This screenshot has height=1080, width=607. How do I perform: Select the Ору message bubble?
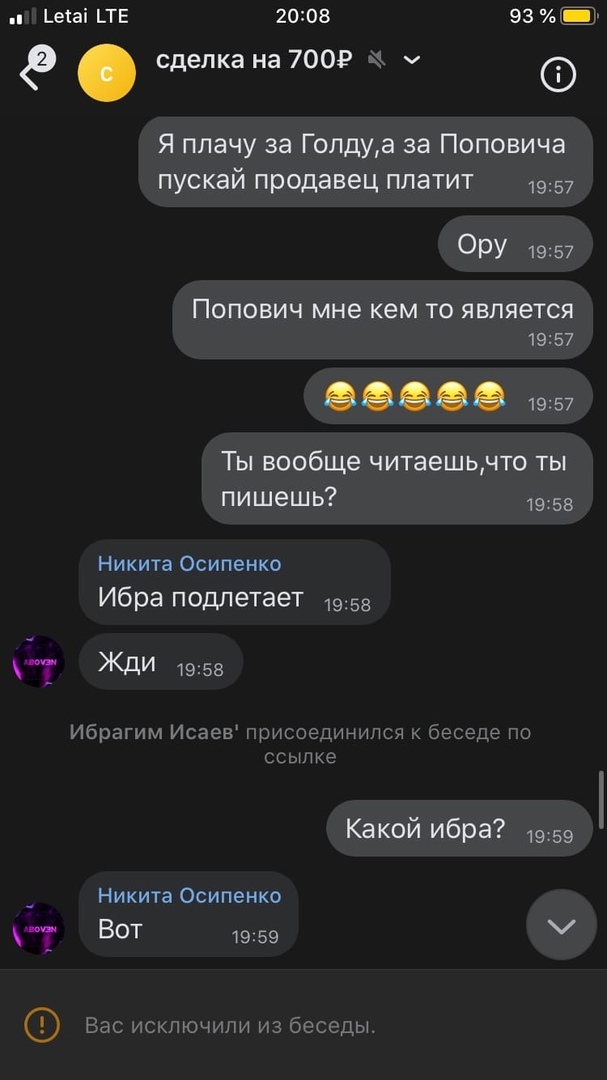tap(515, 244)
